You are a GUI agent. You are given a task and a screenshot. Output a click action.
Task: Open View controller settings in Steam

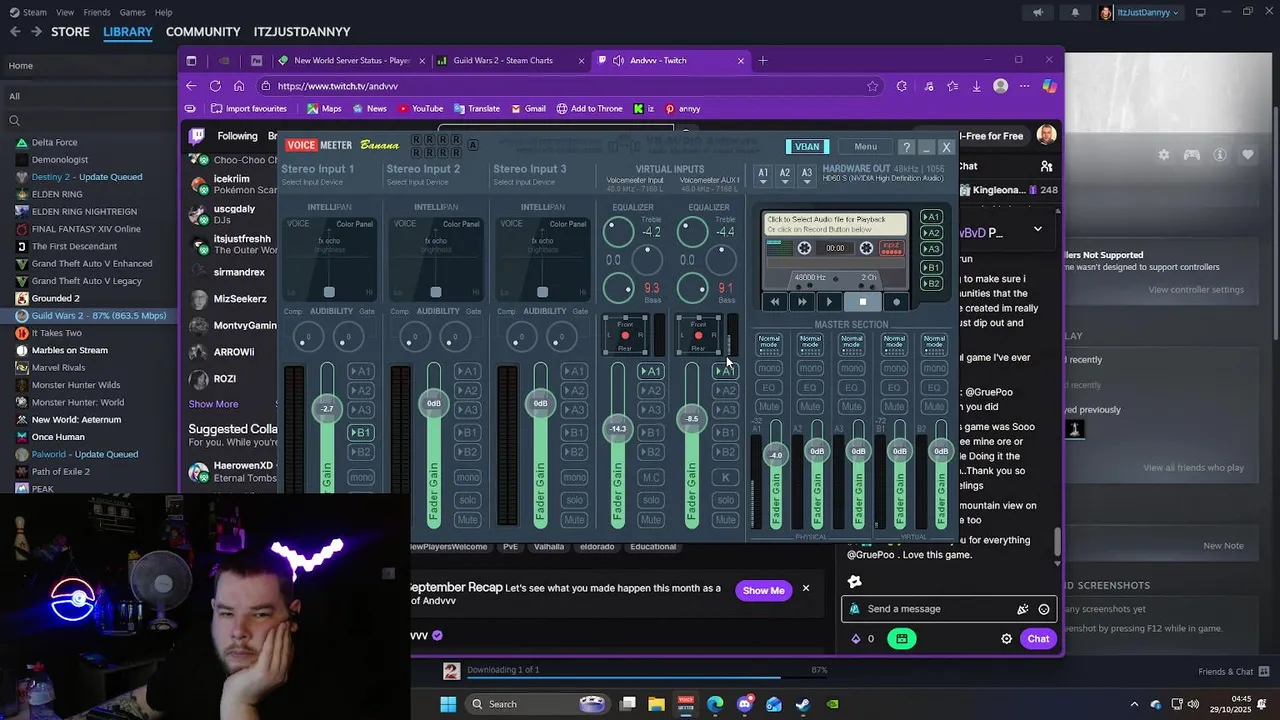1196,290
